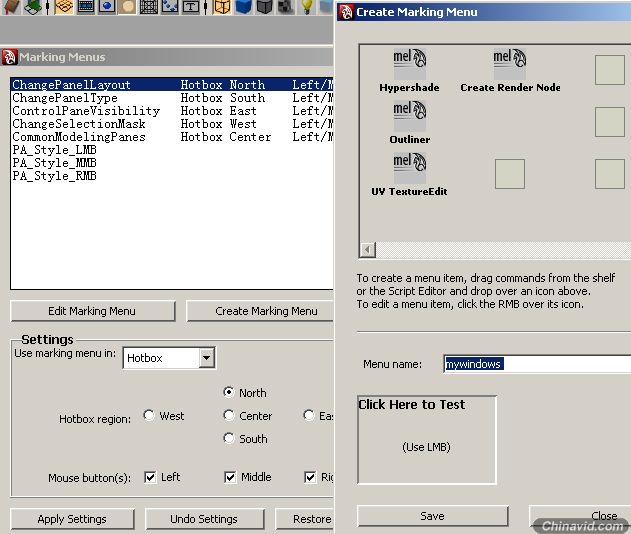The width and height of the screenshot is (631, 534).
Task: Click the black wireframe grid shelf icon
Action: pyautogui.click(x=148, y=7)
